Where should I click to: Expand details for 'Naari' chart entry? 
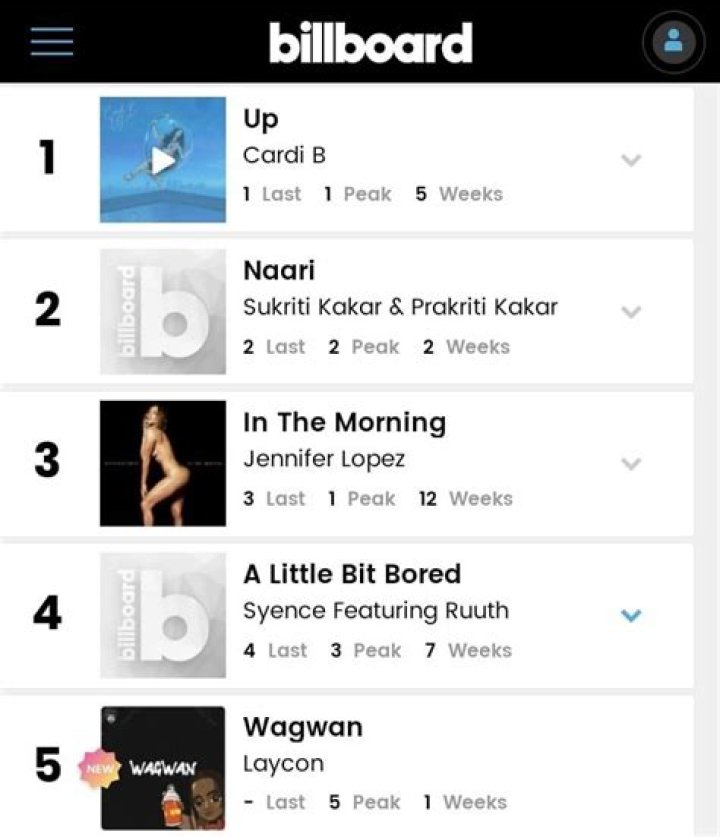pos(631,311)
